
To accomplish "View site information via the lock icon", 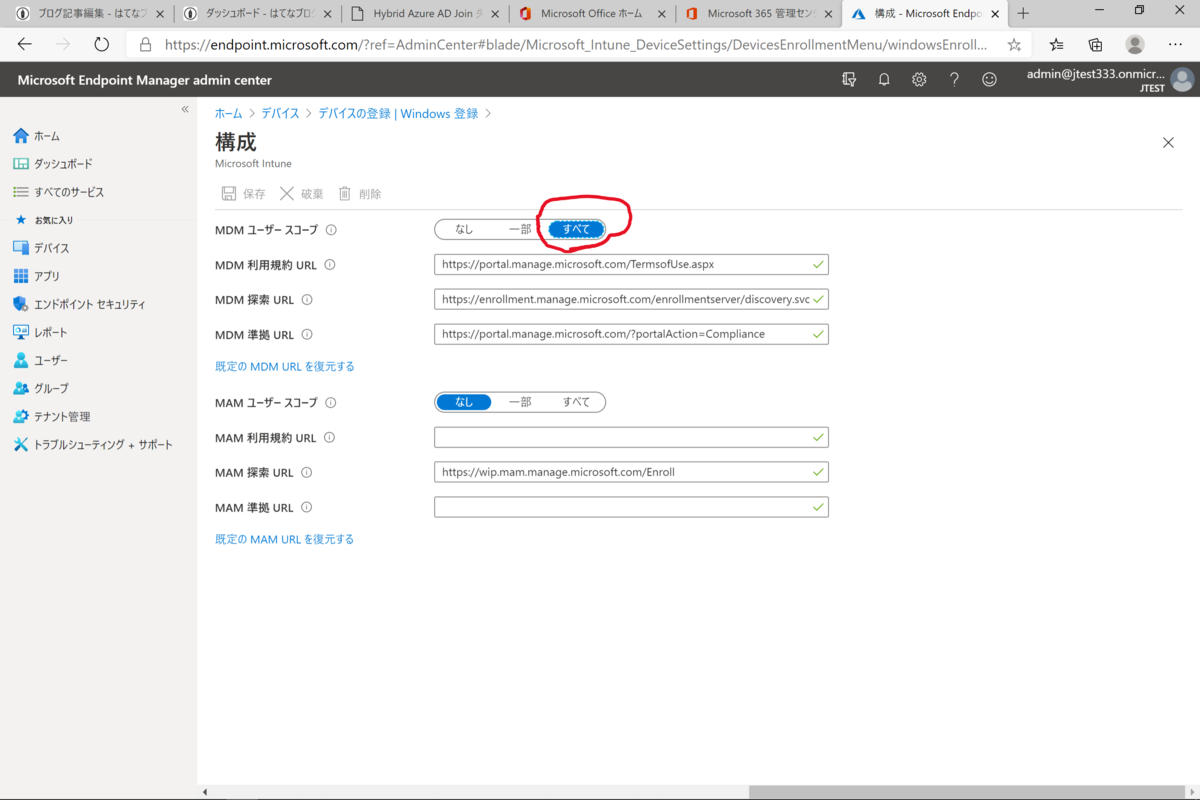I will coord(146,45).
